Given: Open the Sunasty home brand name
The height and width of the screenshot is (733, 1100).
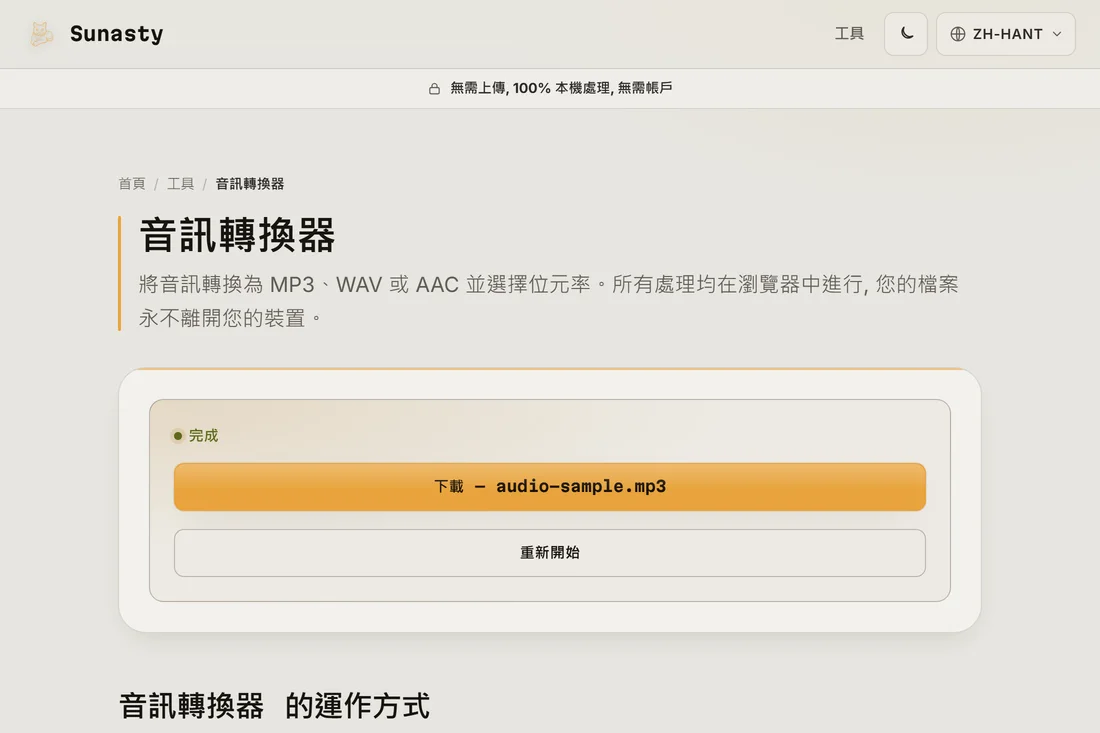Looking at the screenshot, I should click(x=116, y=34).
